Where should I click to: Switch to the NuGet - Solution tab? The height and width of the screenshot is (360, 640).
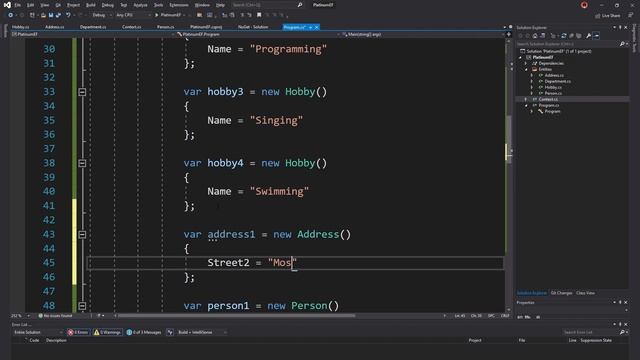pos(253,27)
